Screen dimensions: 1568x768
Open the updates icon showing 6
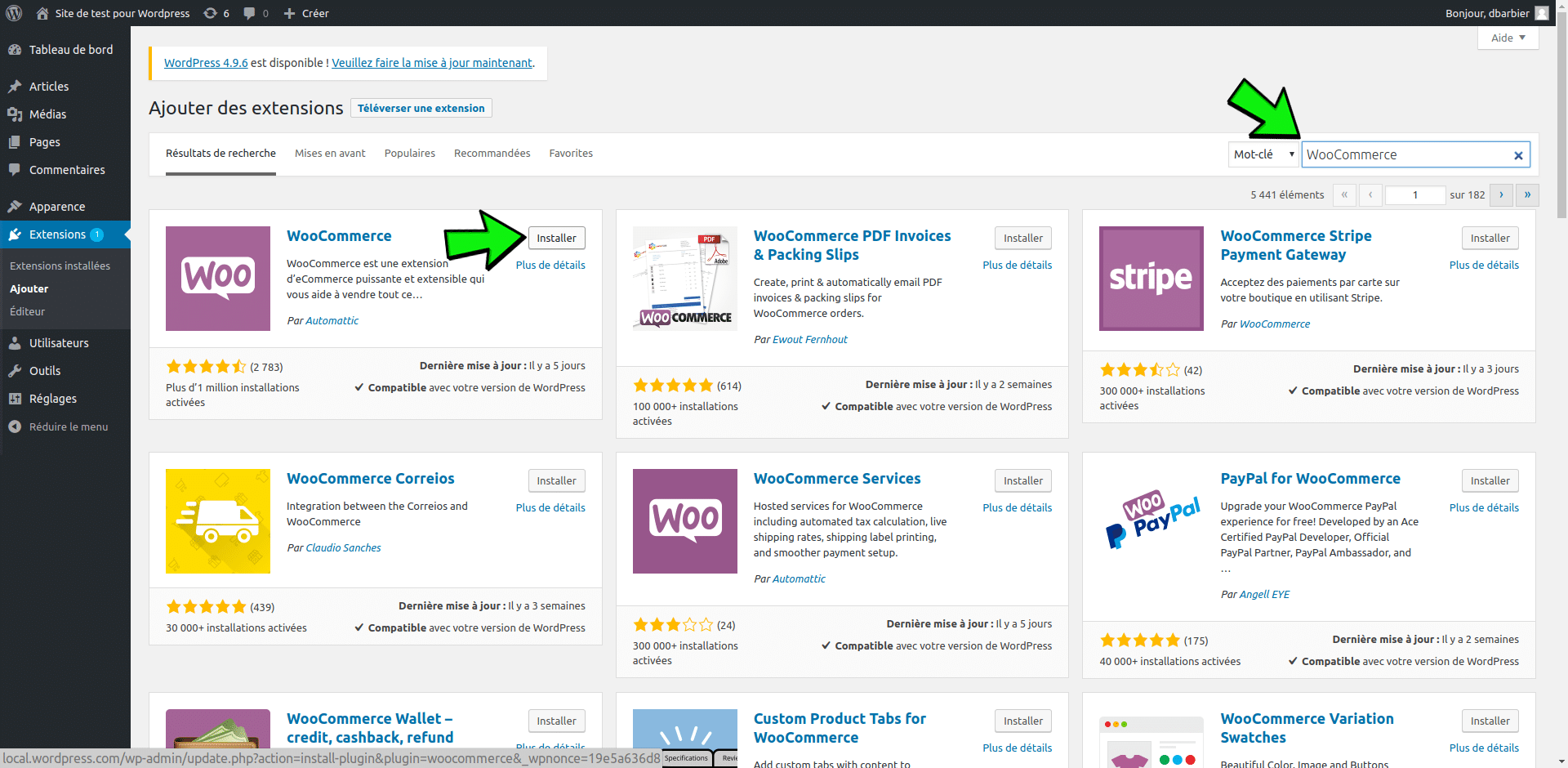click(x=210, y=13)
